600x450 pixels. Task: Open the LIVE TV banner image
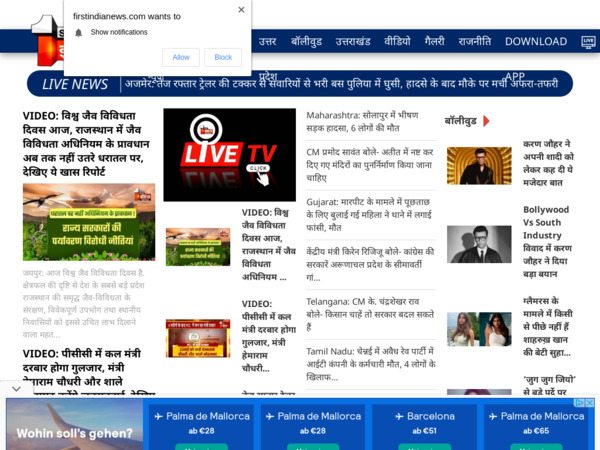[x=230, y=155]
